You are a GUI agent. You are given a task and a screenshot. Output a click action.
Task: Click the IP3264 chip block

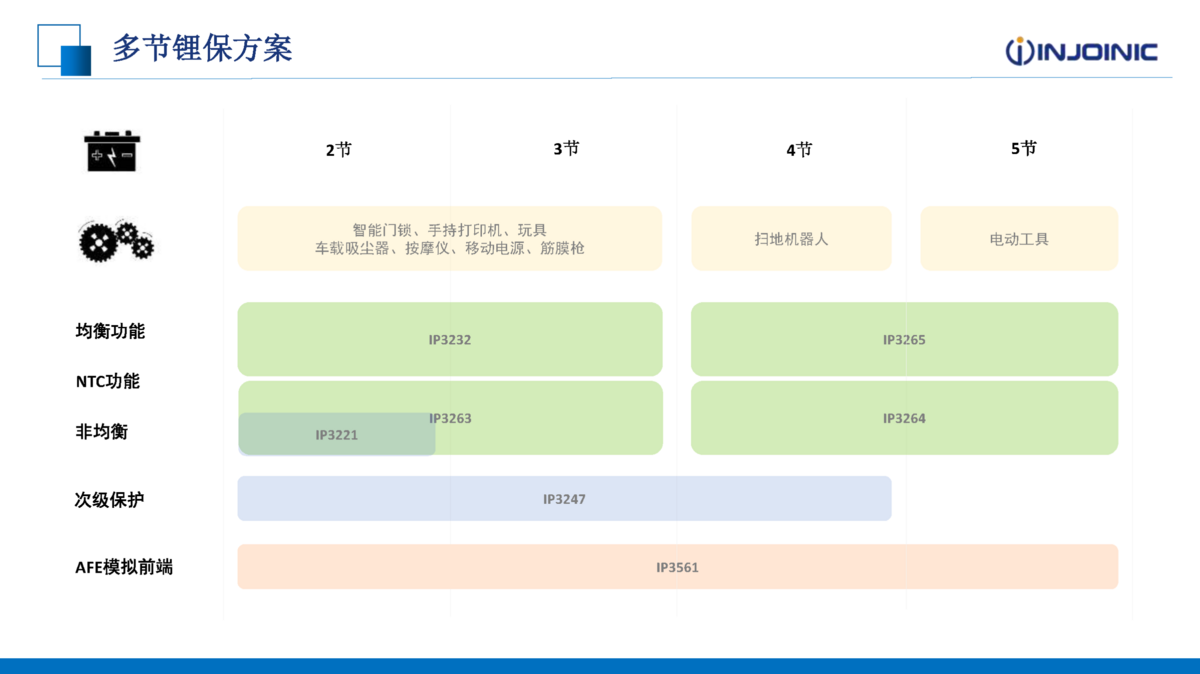904,418
